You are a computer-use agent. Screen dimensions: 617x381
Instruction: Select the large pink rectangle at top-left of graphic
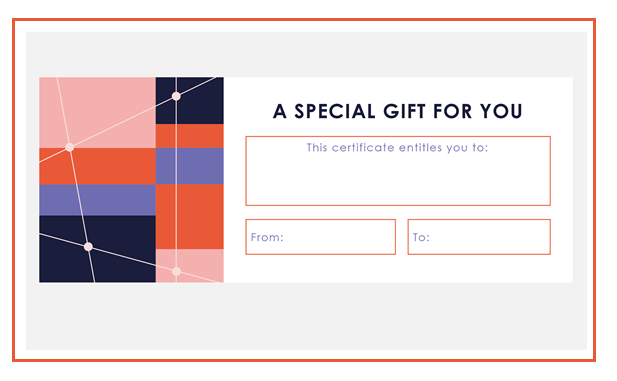[x=97, y=113]
